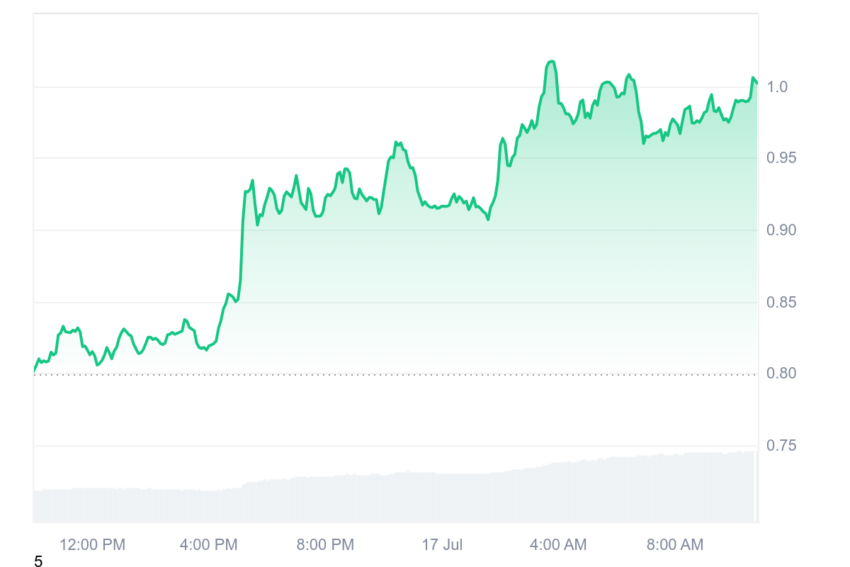Click the dotted 0.80 baseline
The image size is (850, 567).
(x=396, y=375)
